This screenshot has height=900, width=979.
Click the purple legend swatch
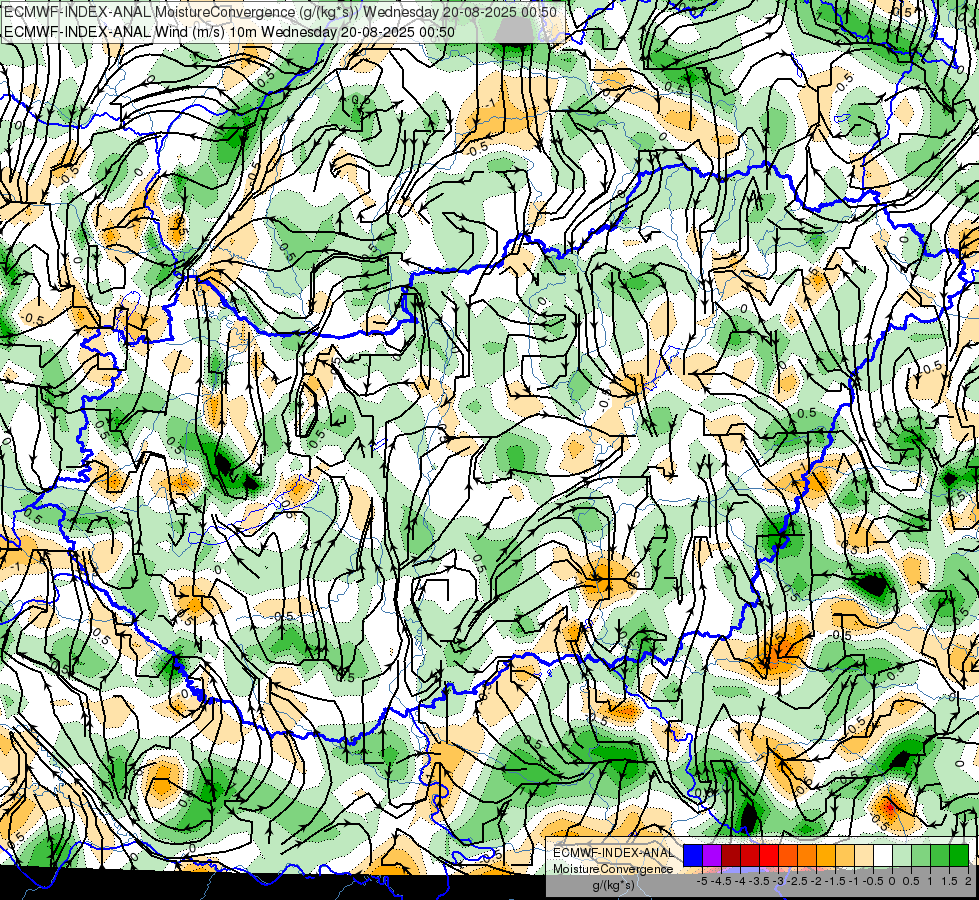[x=712, y=856]
